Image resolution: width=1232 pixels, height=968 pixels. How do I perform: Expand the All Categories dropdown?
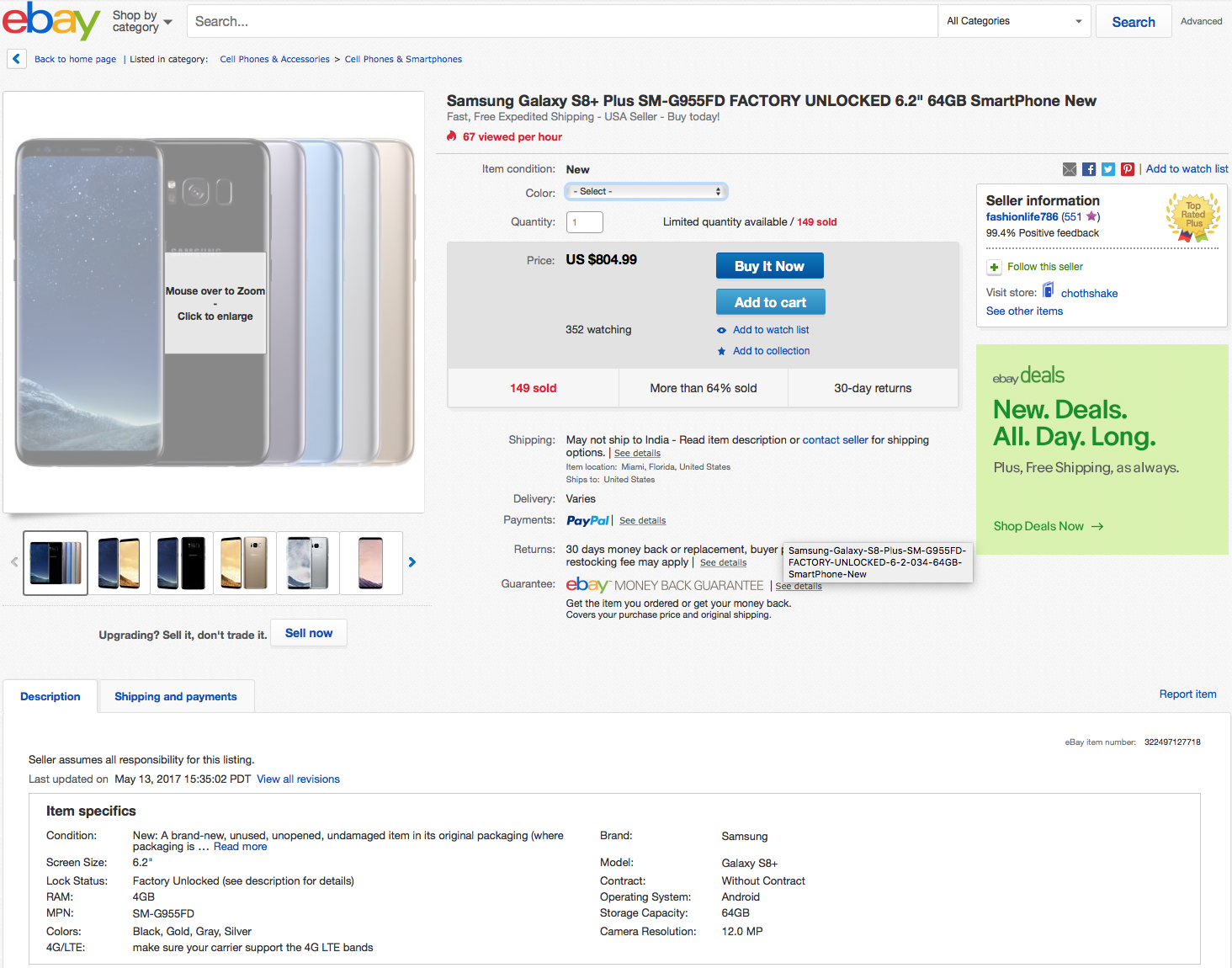pyautogui.click(x=1013, y=21)
